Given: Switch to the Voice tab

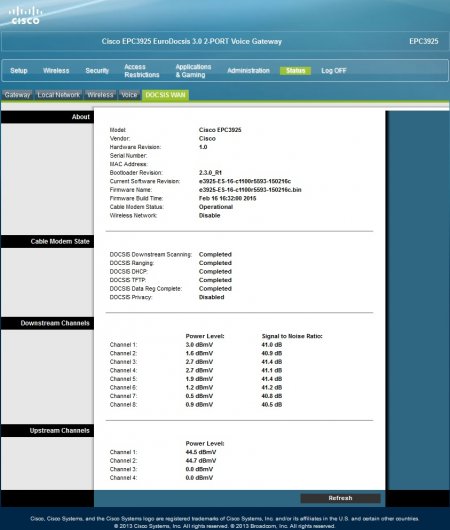Looking at the screenshot, I should point(129,95).
